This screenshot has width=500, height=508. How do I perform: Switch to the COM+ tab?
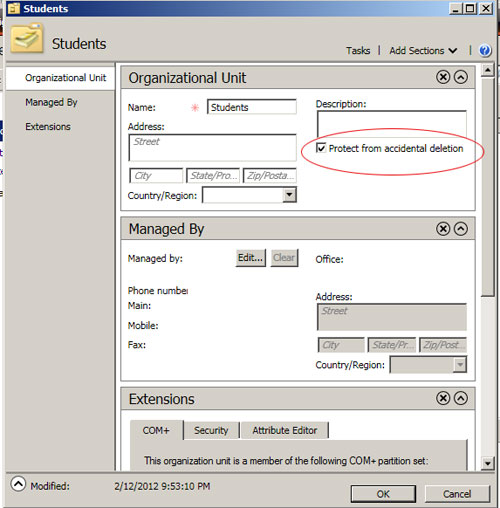coord(156,430)
